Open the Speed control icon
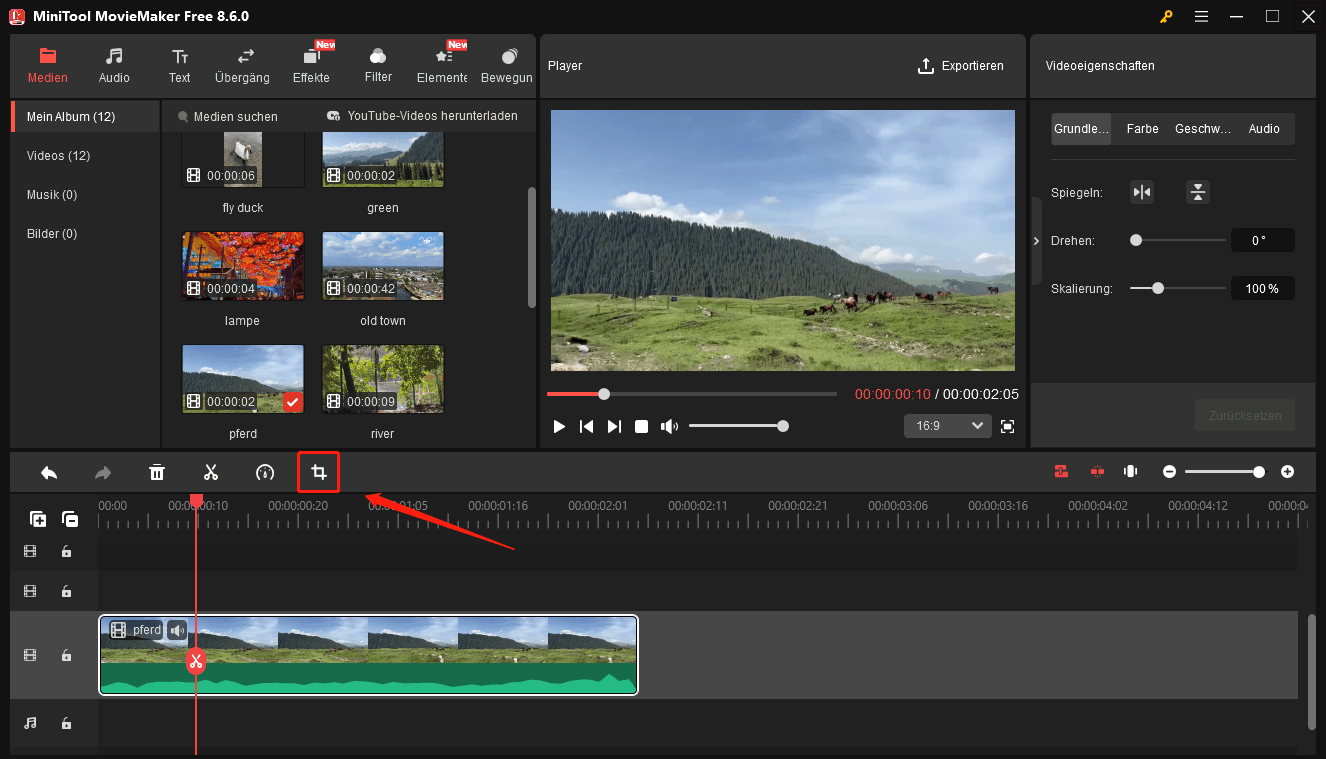Viewport: 1326px width, 759px height. coord(265,471)
